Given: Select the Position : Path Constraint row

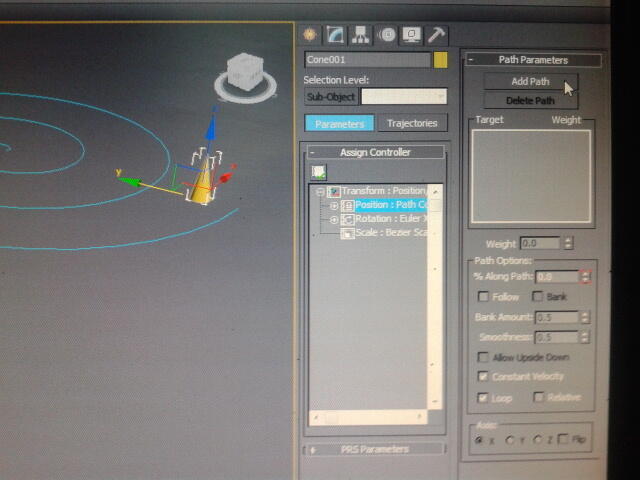Looking at the screenshot, I should coord(391,205).
